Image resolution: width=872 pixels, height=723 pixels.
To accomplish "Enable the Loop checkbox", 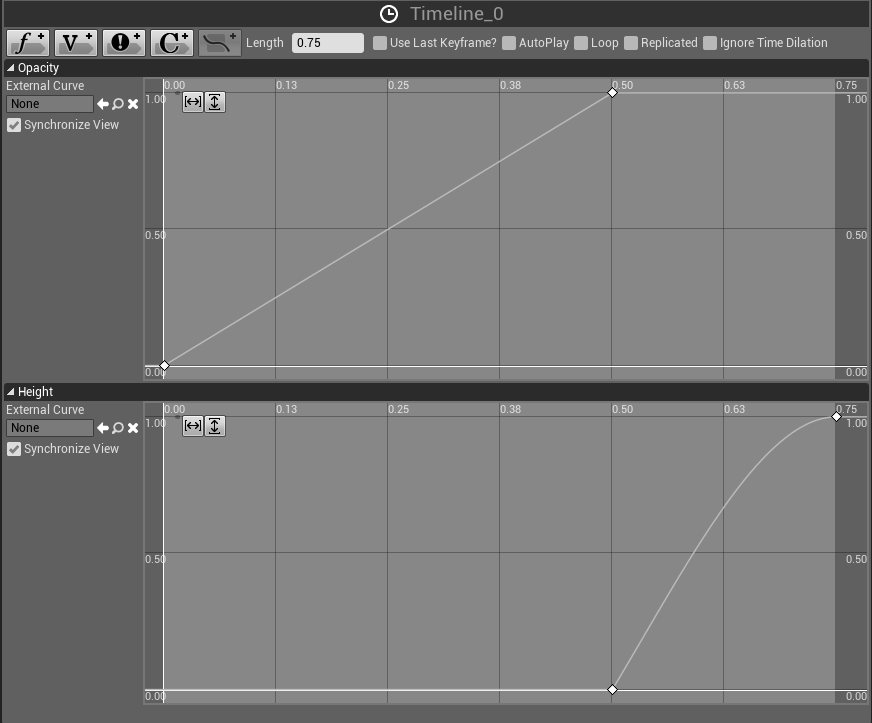I will tap(581, 43).
